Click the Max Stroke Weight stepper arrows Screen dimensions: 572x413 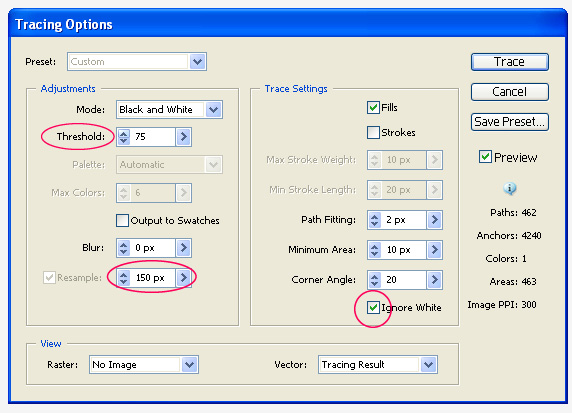tap(375, 159)
